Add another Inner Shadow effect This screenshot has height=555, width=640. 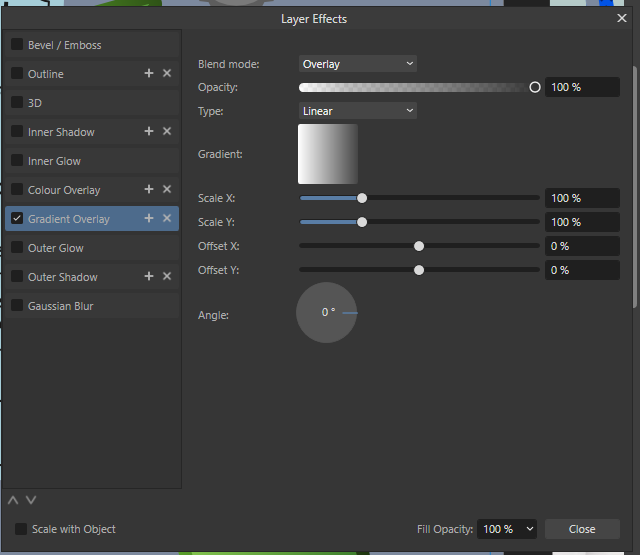[149, 132]
